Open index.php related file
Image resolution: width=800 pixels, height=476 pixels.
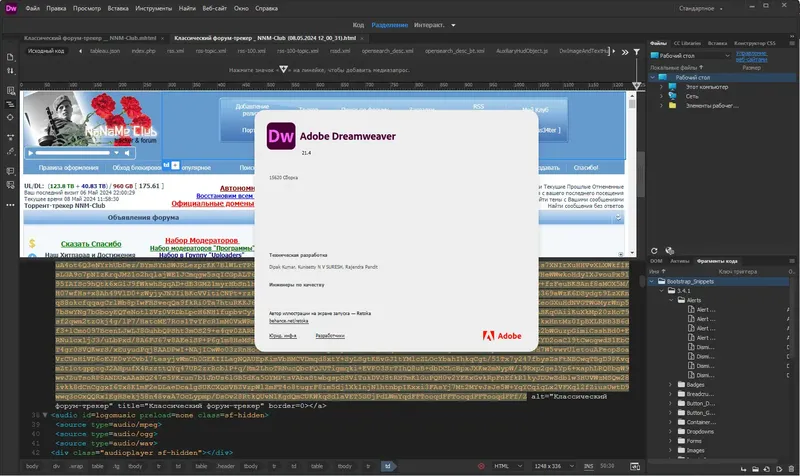(x=143, y=51)
